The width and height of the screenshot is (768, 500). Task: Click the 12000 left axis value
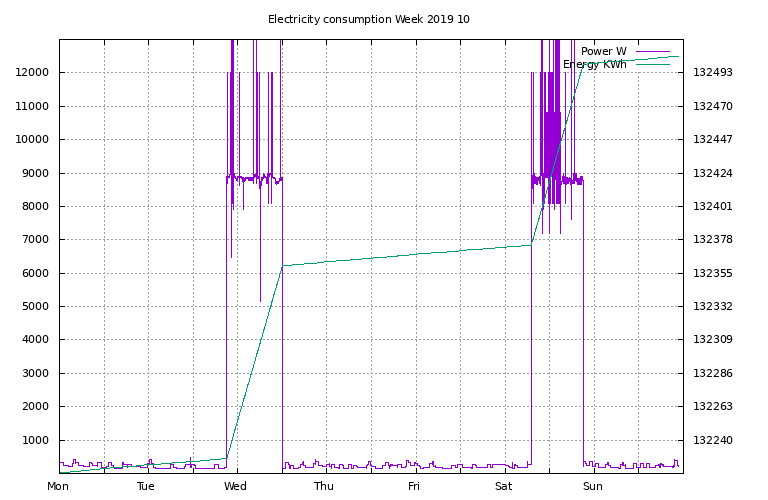[x=32, y=72]
